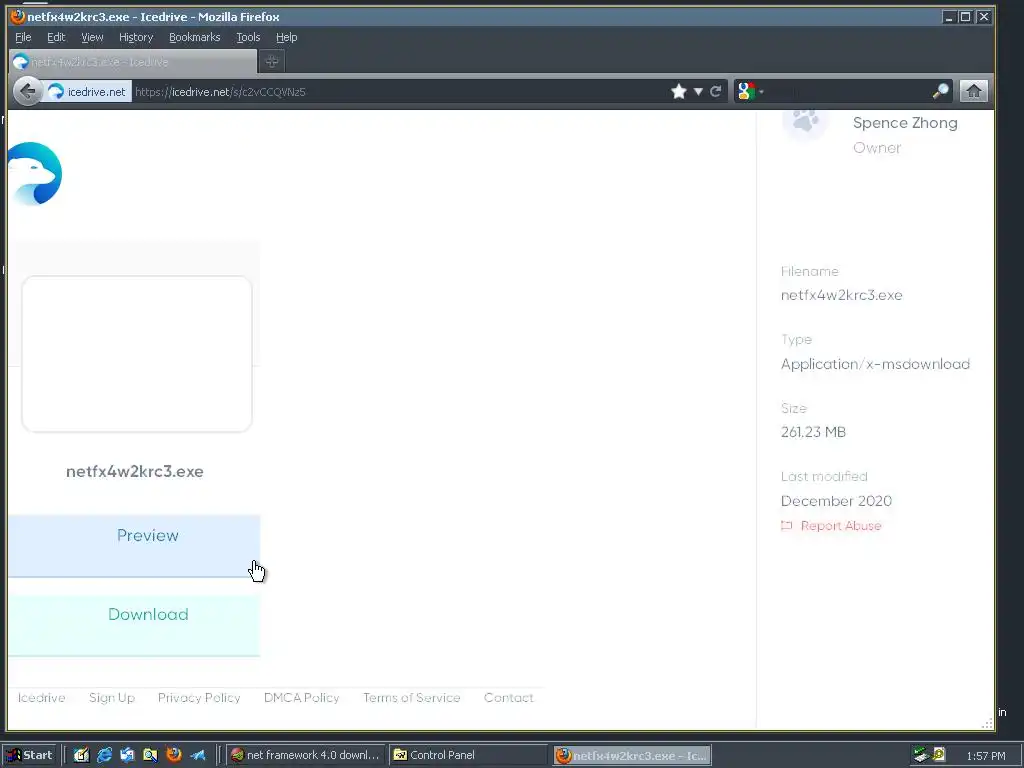Click the network connection tray icon
The image size is (1024, 768).
(x=921, y=755)
